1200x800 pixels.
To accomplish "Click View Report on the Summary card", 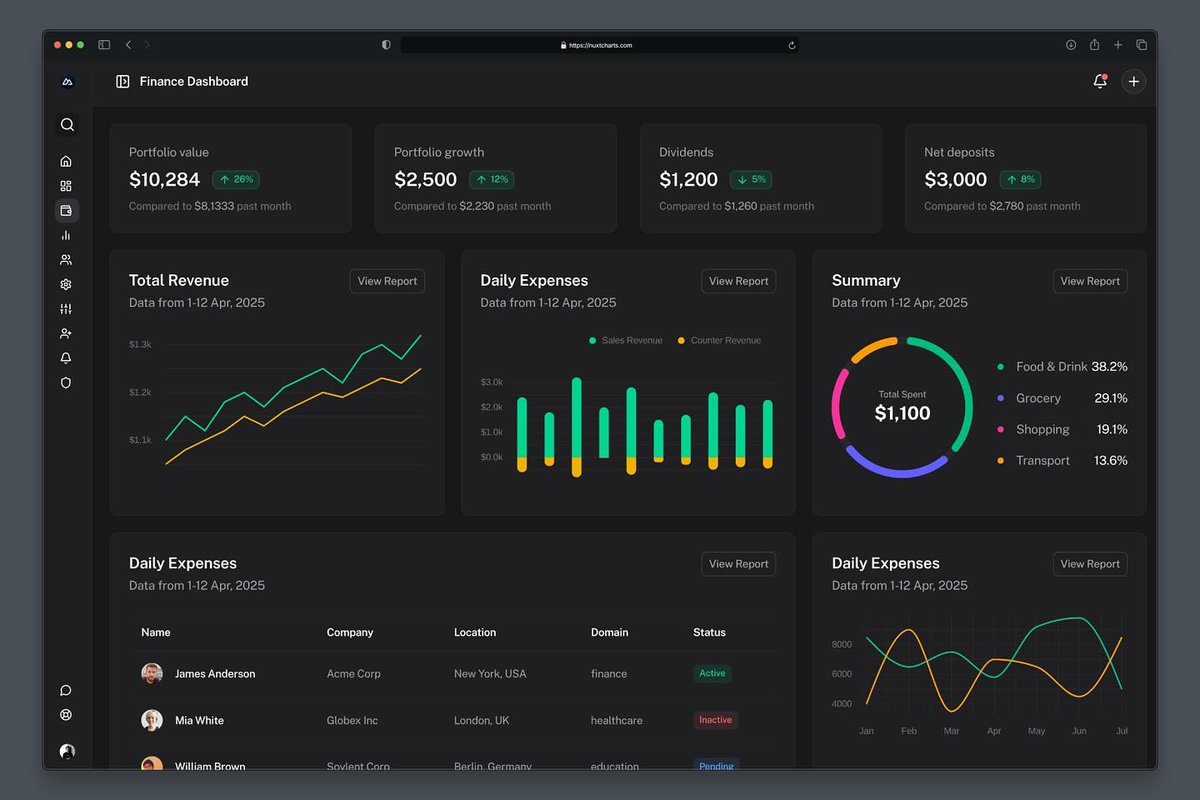I will click(x=1090, y=281).
